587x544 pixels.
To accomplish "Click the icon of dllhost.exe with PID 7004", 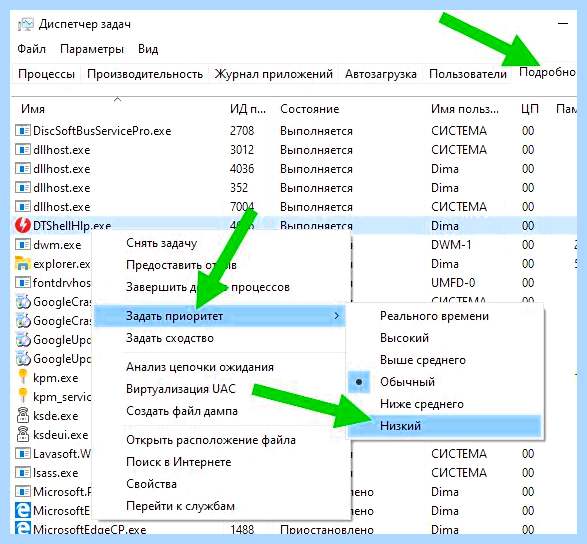I will tap(22, 207).
